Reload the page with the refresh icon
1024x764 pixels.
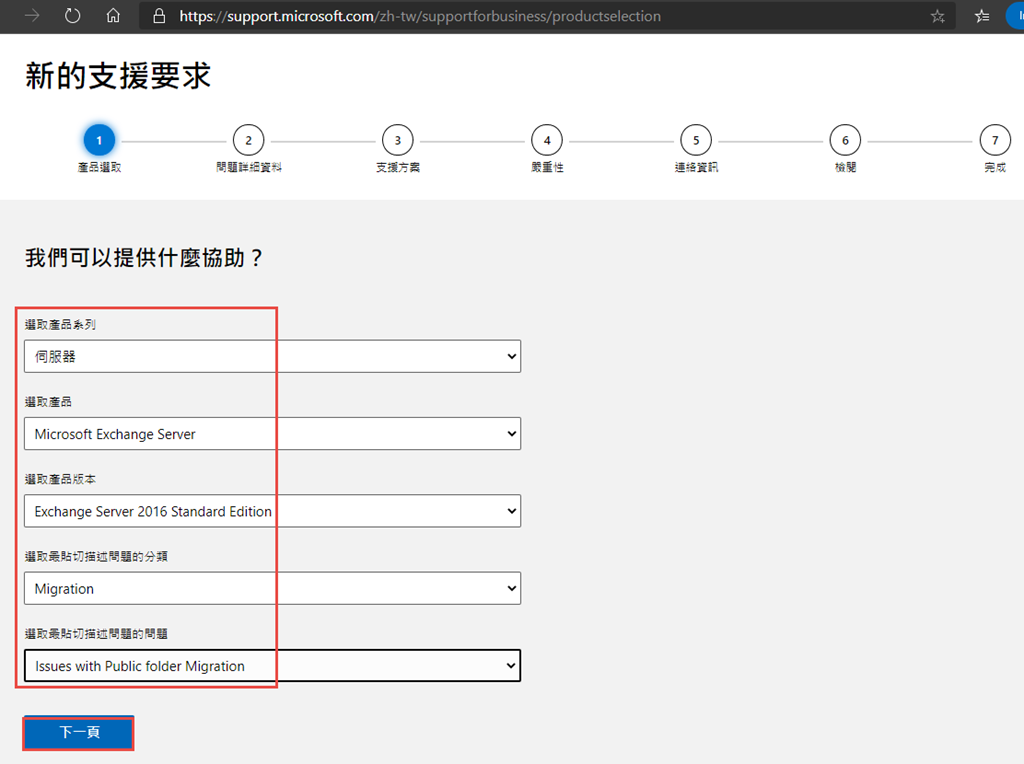(x=73, y=16)
